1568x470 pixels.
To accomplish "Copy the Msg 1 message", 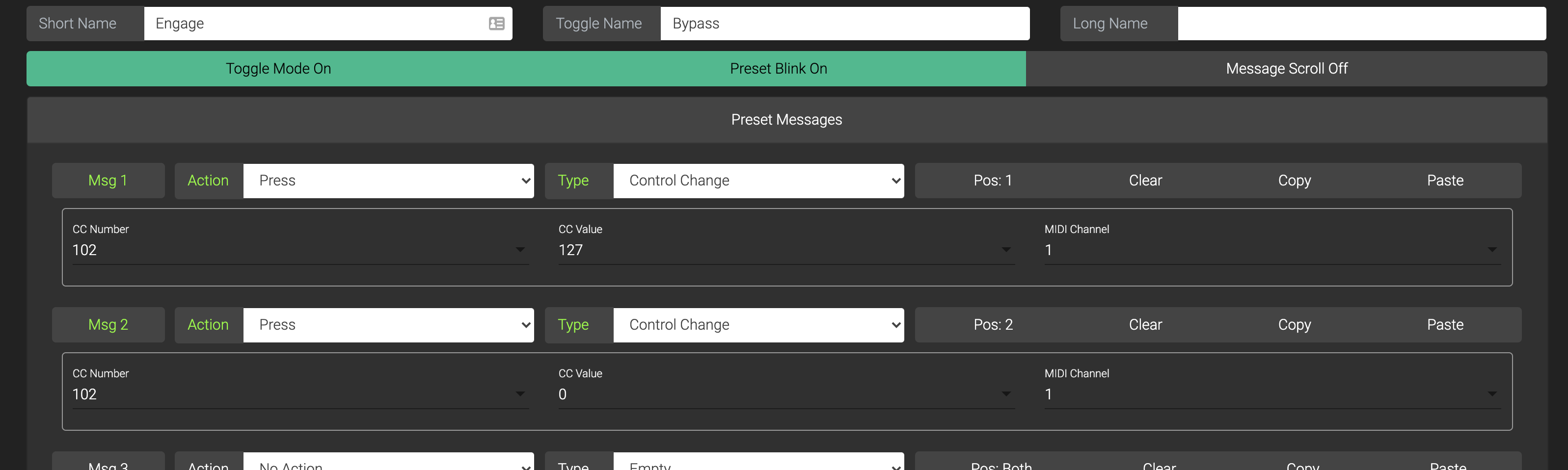I will coord(1294,181).
